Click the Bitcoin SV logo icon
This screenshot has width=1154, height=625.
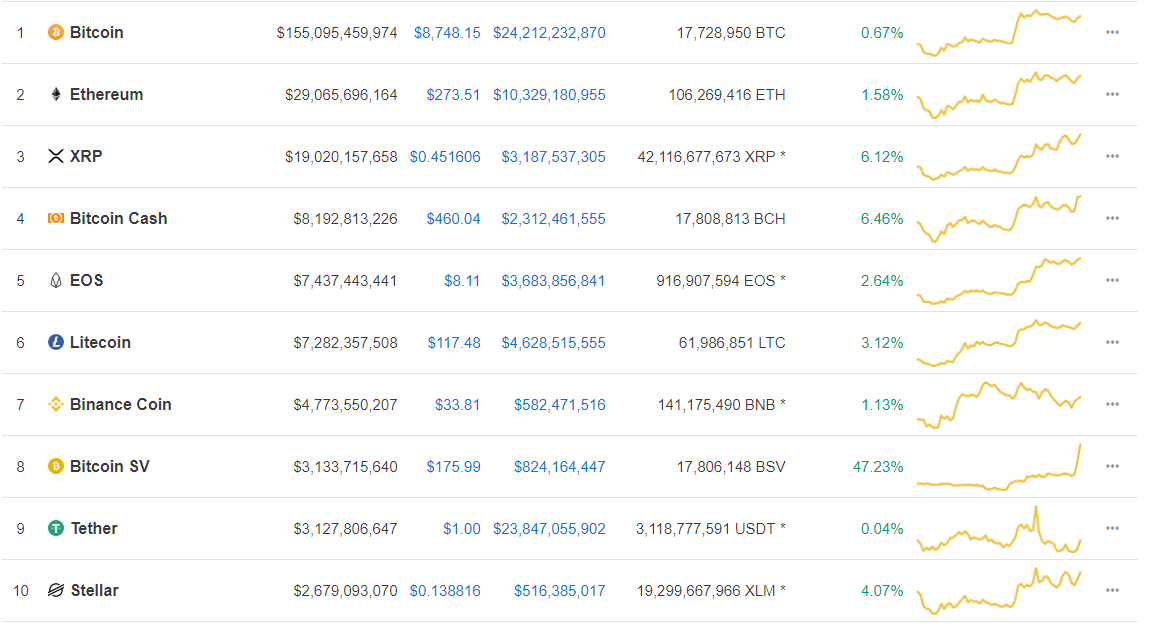pyautogui.click(x=56, y=466)
